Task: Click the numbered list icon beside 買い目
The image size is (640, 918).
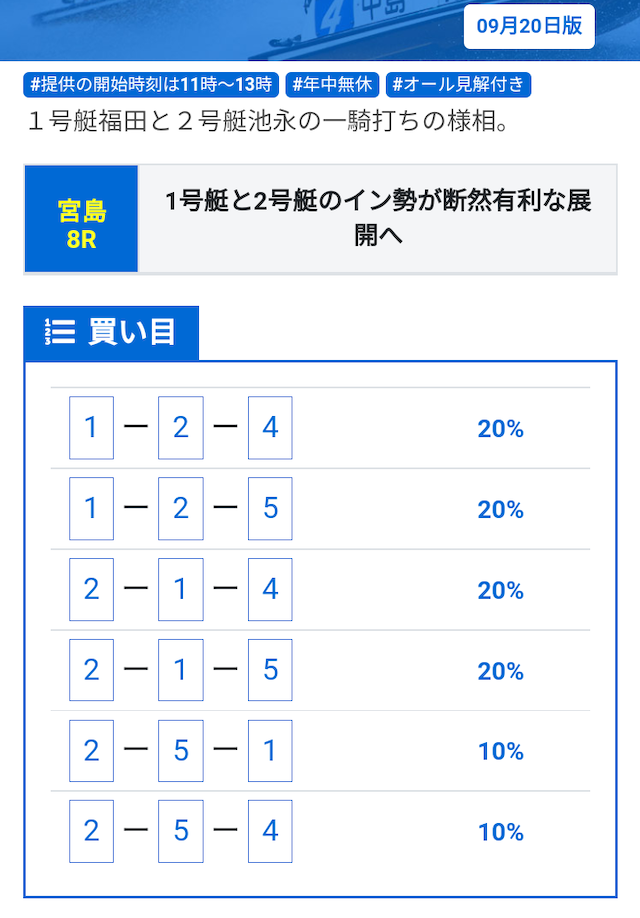Action: 60,331
